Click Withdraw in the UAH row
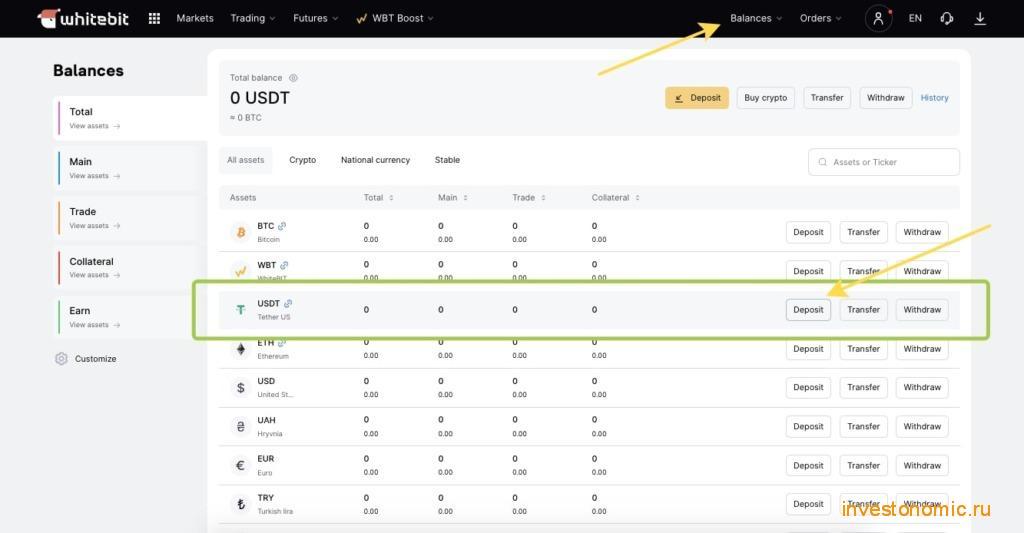Image resolution: width=1024 pixels, height=533 pixels. tap(922, 427)
